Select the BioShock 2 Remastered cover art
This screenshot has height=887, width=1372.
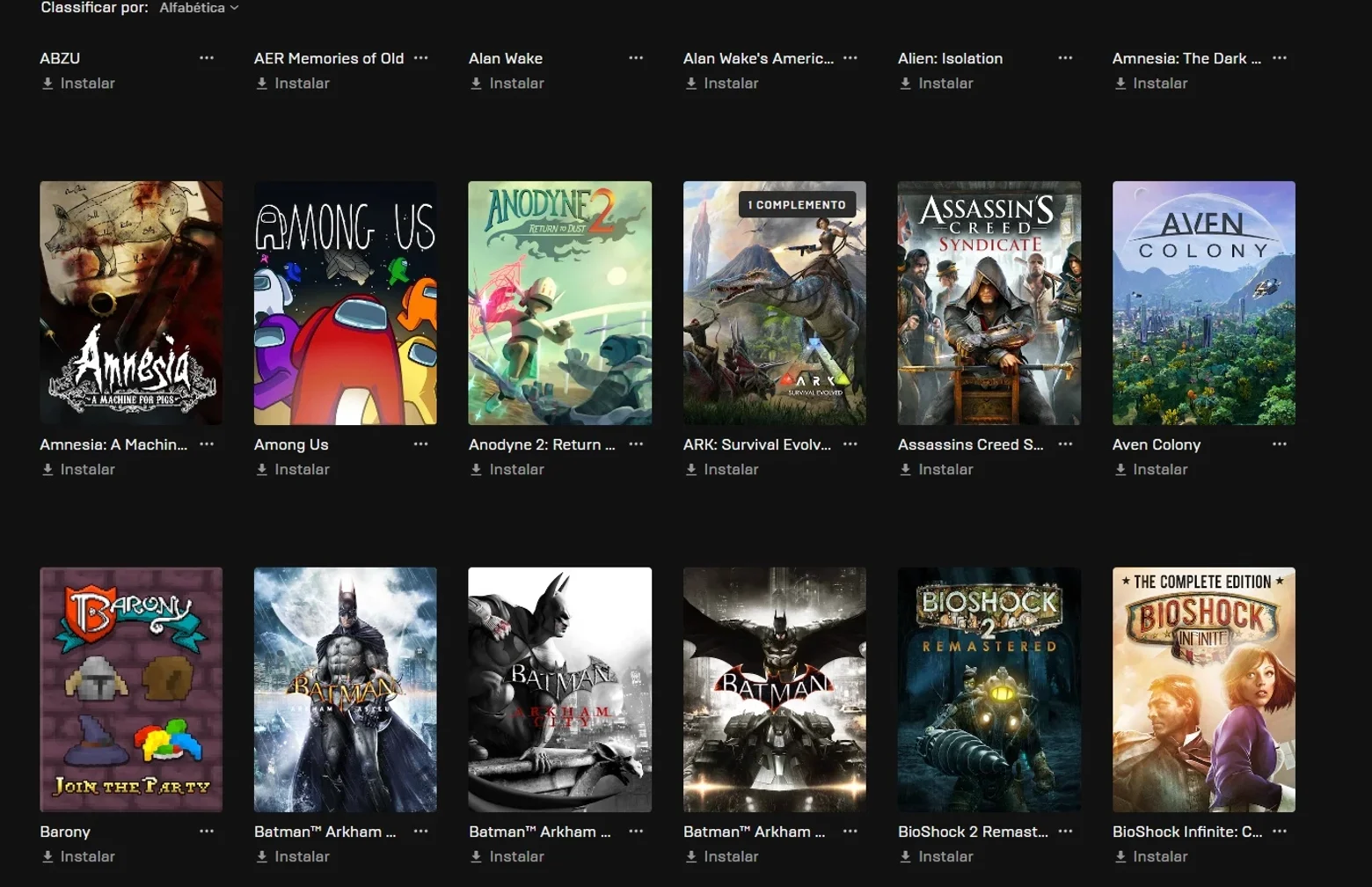pos(989,690)
